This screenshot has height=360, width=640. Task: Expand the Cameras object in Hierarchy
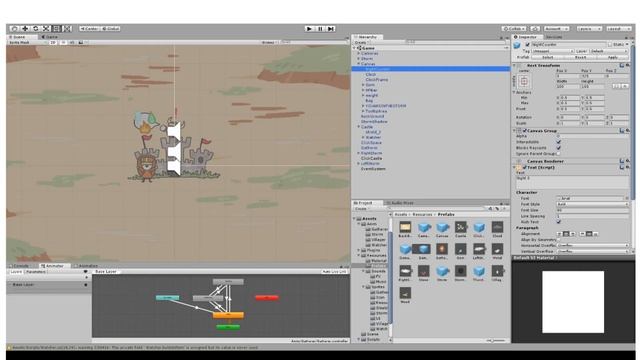[359, 53]
